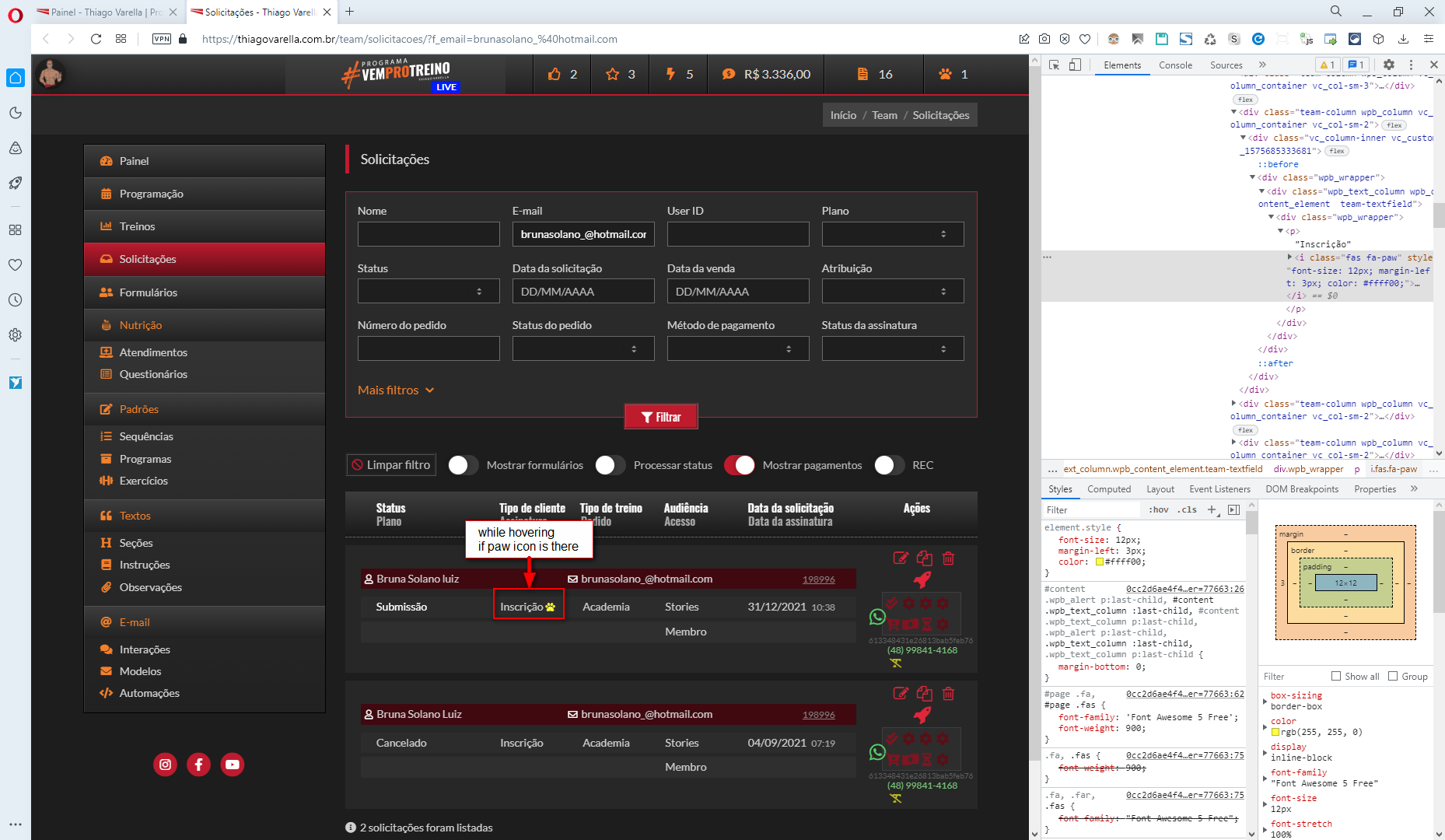Turn off the Mostrar pagamentos switch
1445x840 pixels.
(x=740, y=465)
